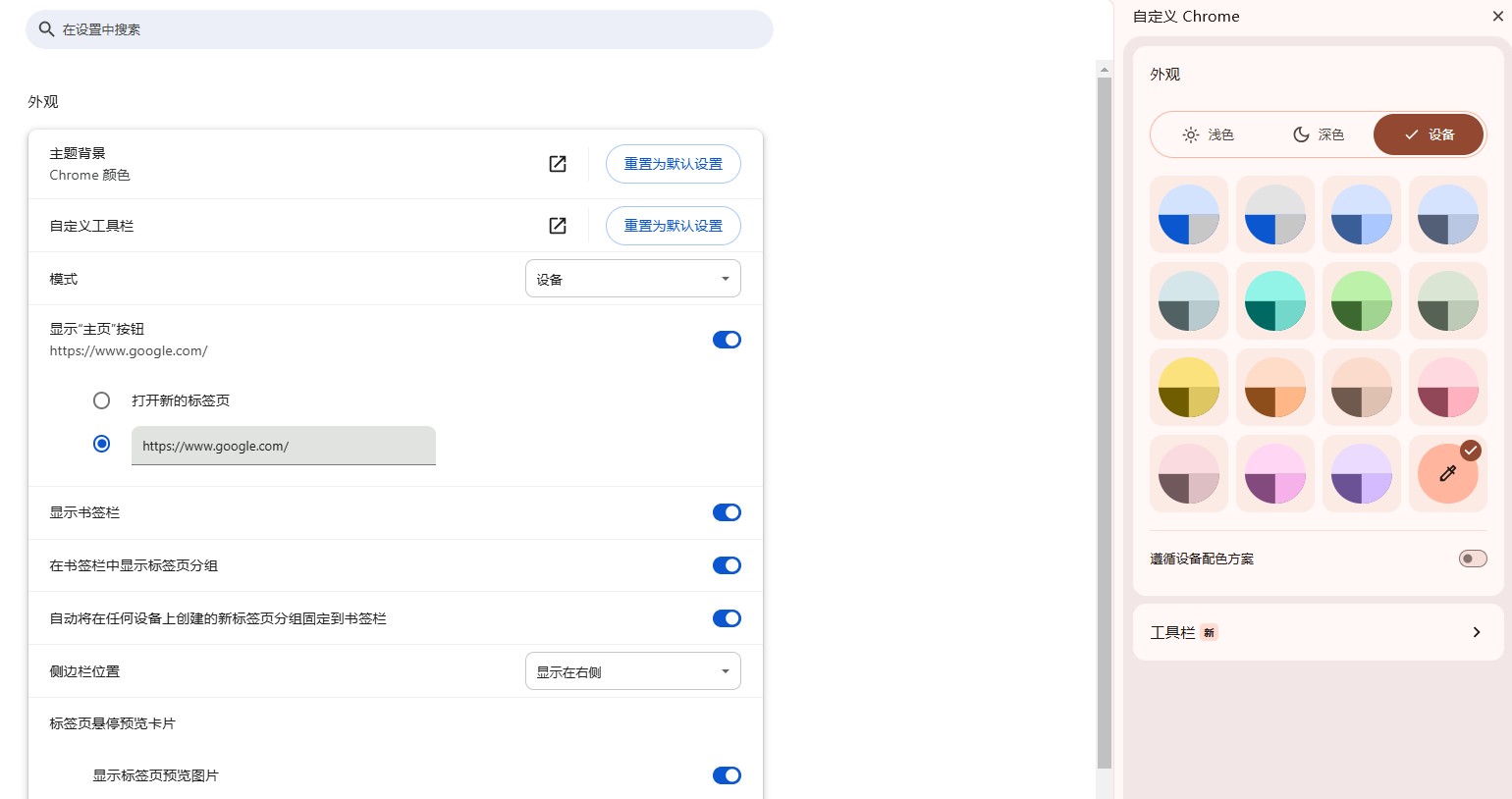Screen dimensions: 1512x799
Task: Click the 主题背景 row title
Action: (x=78, y=153)
